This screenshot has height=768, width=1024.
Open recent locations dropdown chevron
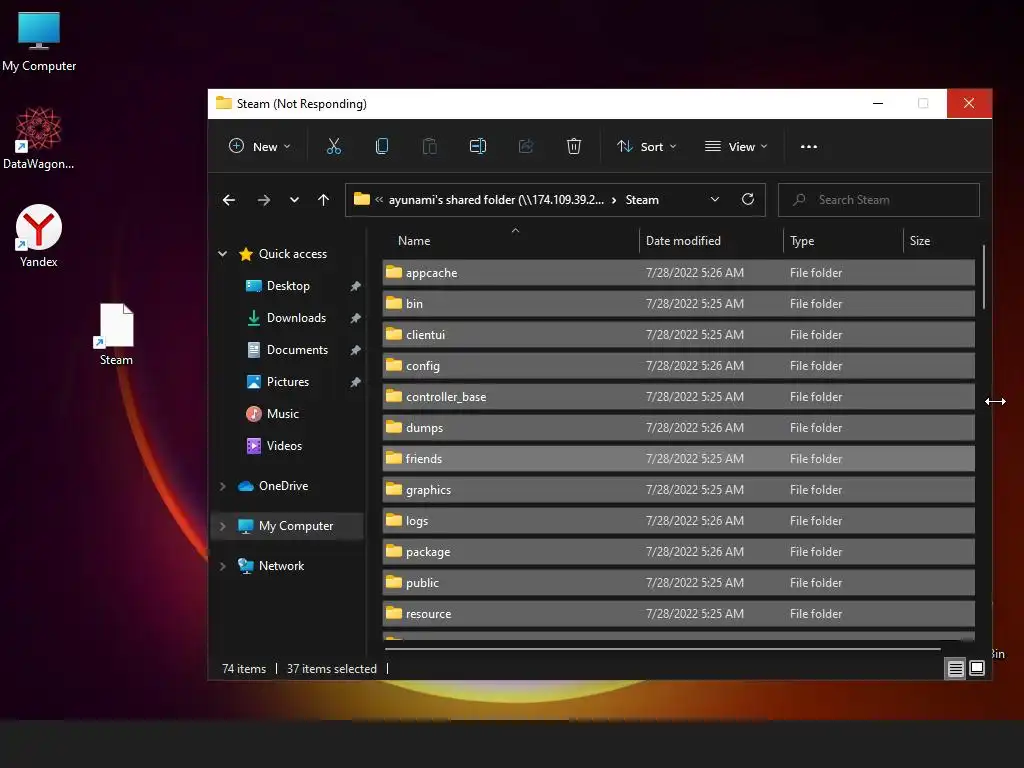coord(294,200)
